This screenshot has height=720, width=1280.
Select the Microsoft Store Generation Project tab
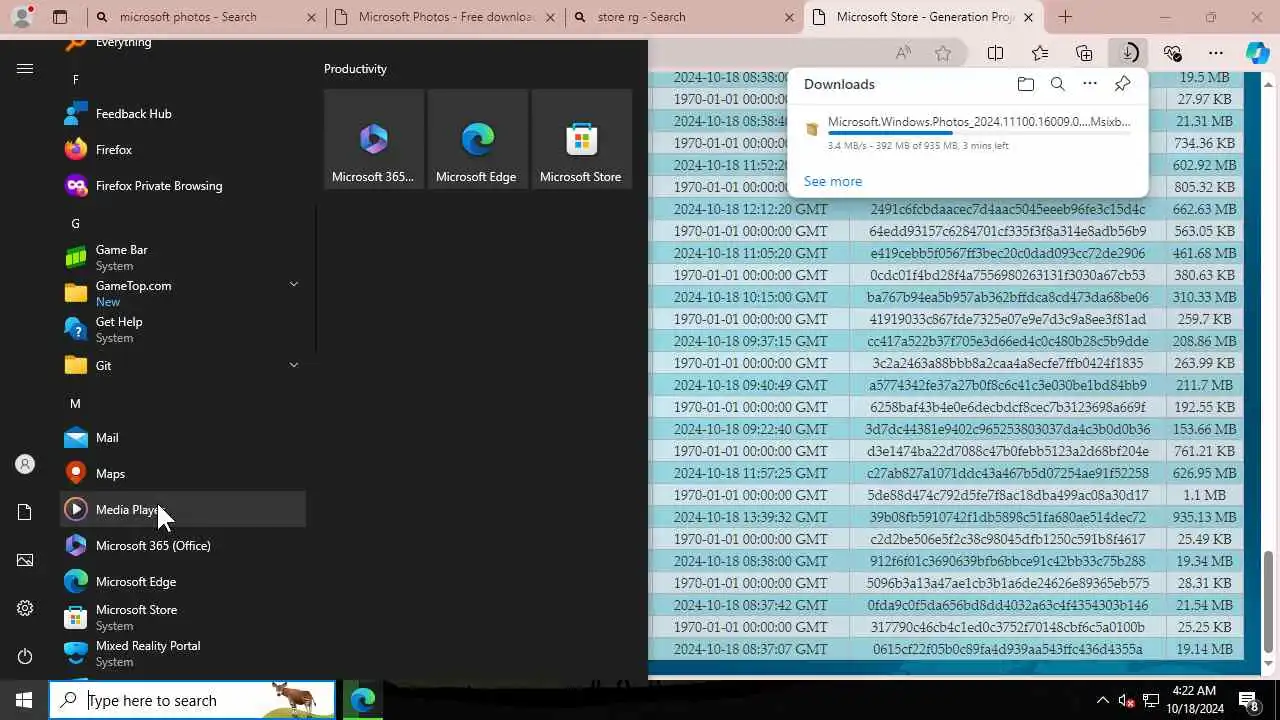click(924, 17)
